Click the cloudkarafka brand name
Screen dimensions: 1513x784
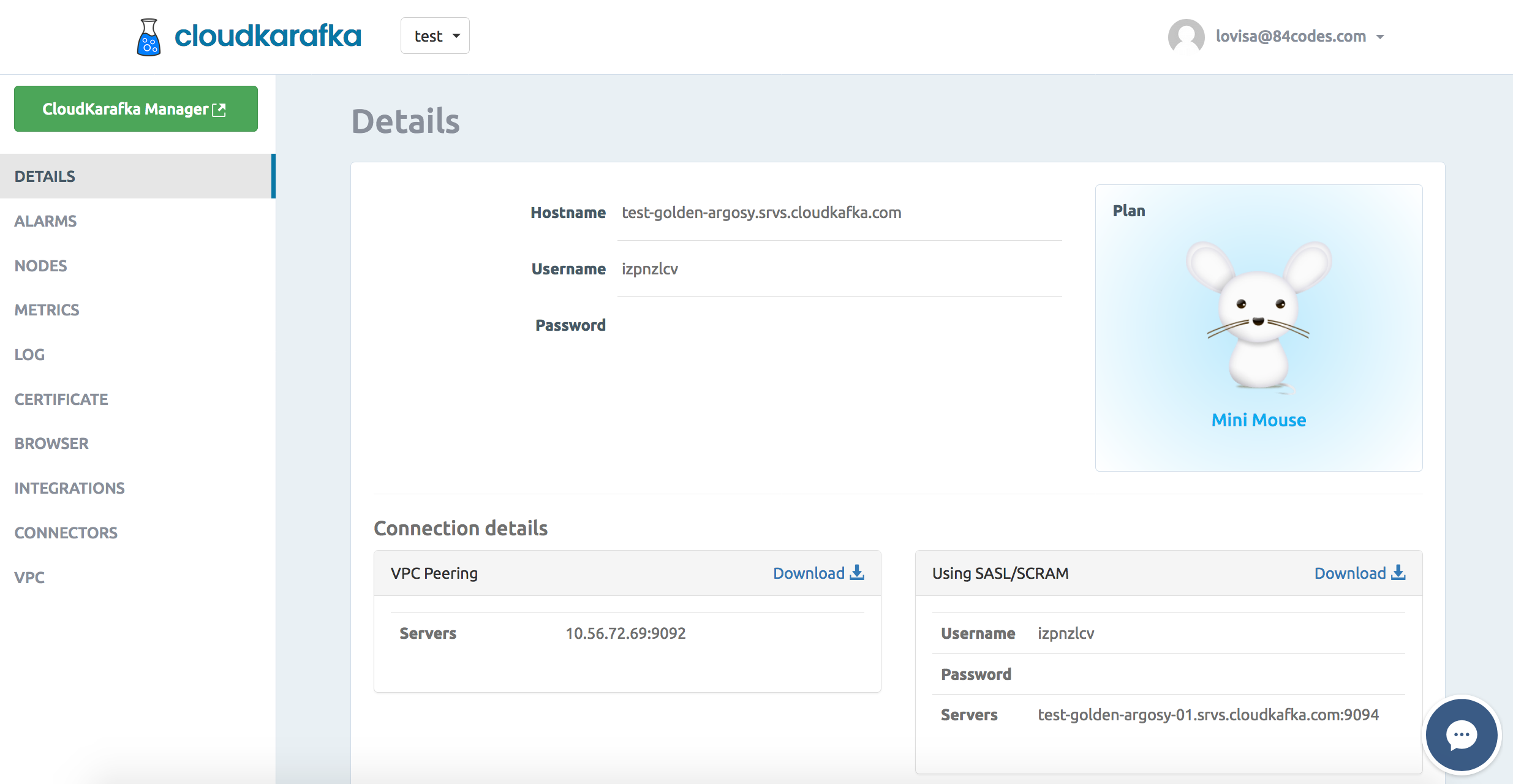(x=268, y=36)
